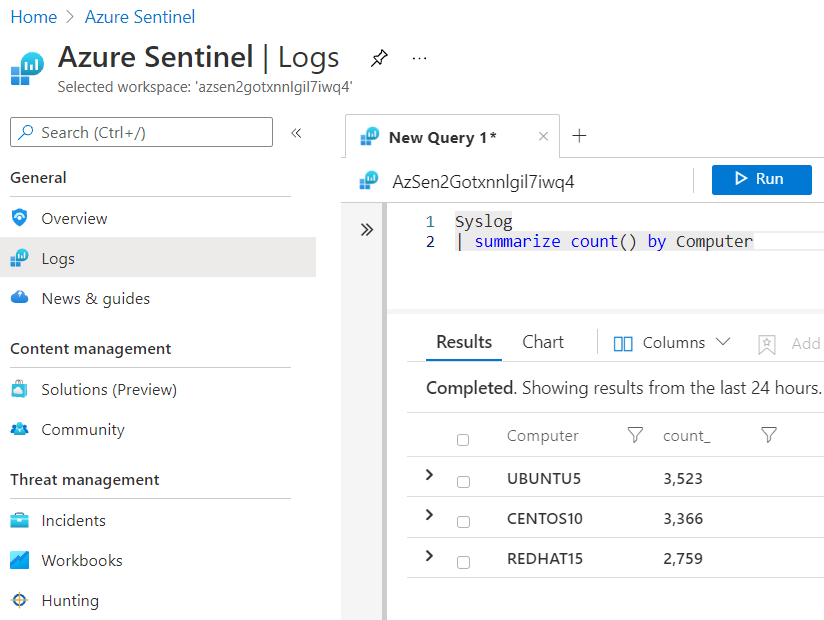
Task: Open News & guides page
Action: (x=158, y=298)
